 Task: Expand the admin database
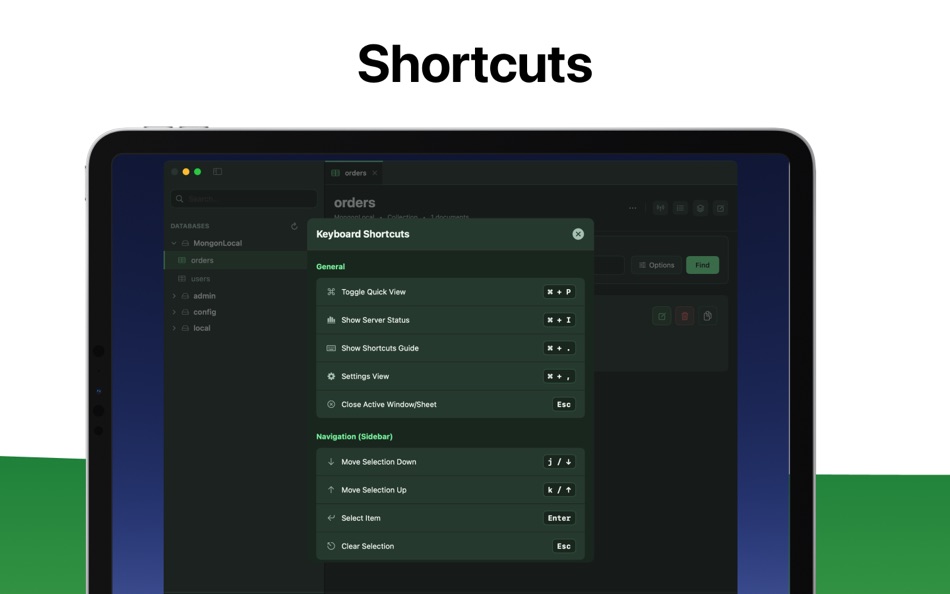point(173,295)
